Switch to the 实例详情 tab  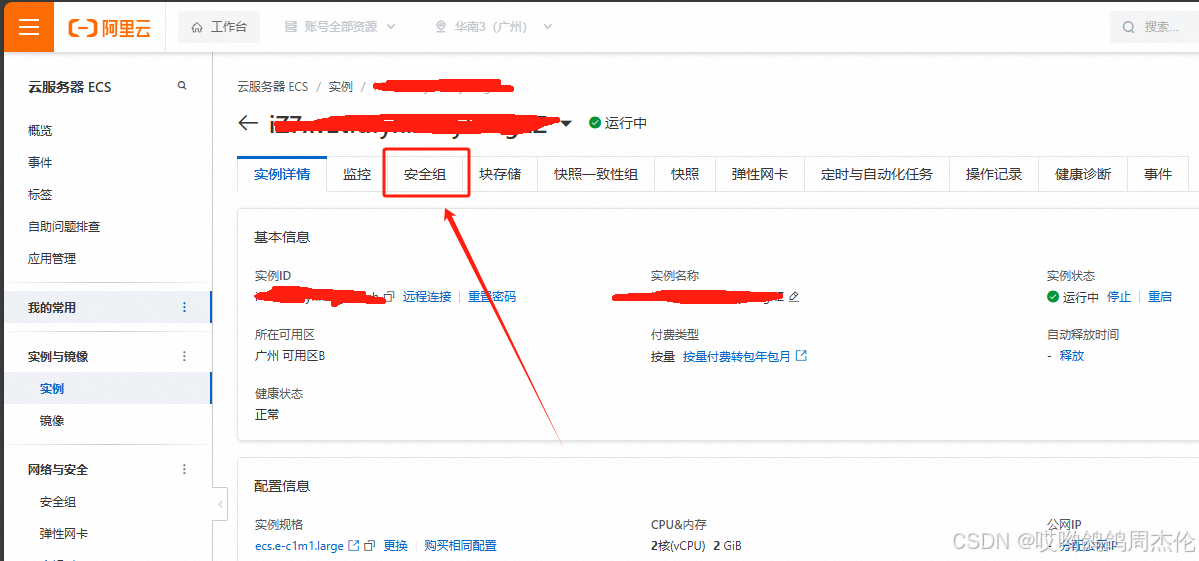click(x=282, y=173)
